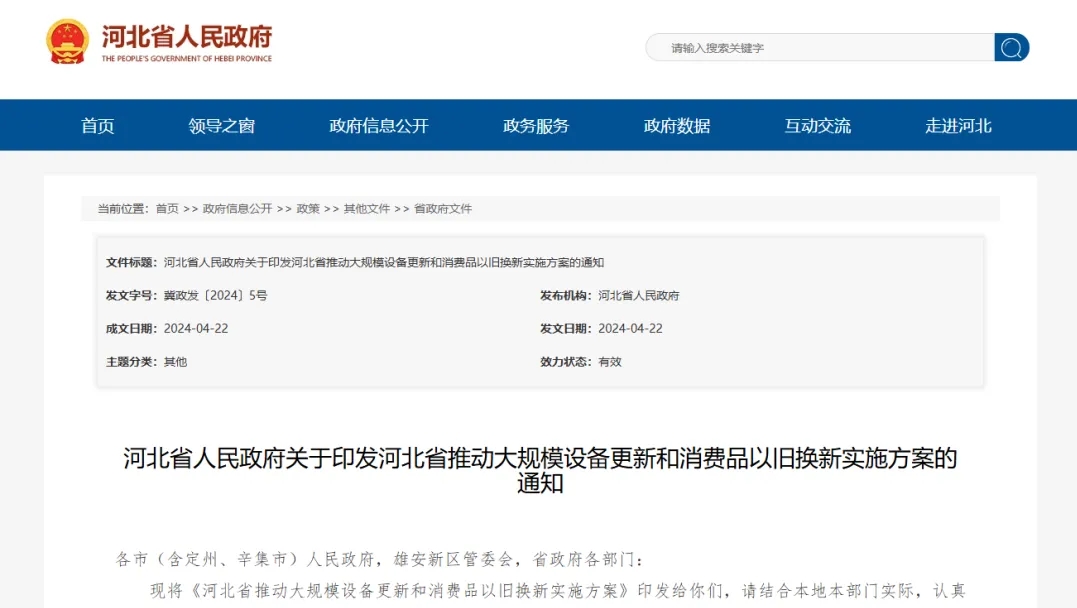The height and width of the screenshot is (608, 1077).
Task: Click 政策 in the breadcrumb trail
Action: [x=305, y=209]
